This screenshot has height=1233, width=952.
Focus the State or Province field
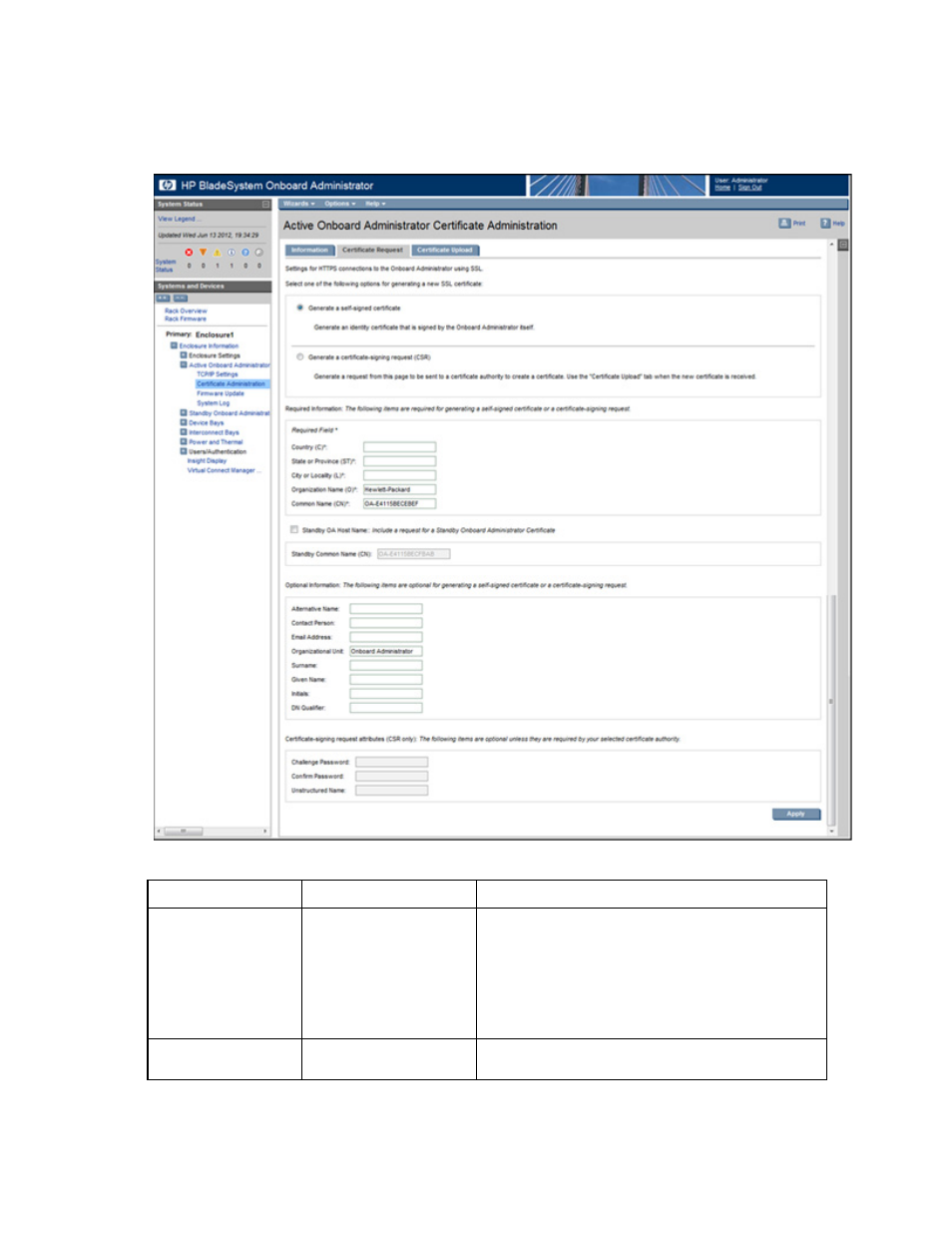coord(399,461)
